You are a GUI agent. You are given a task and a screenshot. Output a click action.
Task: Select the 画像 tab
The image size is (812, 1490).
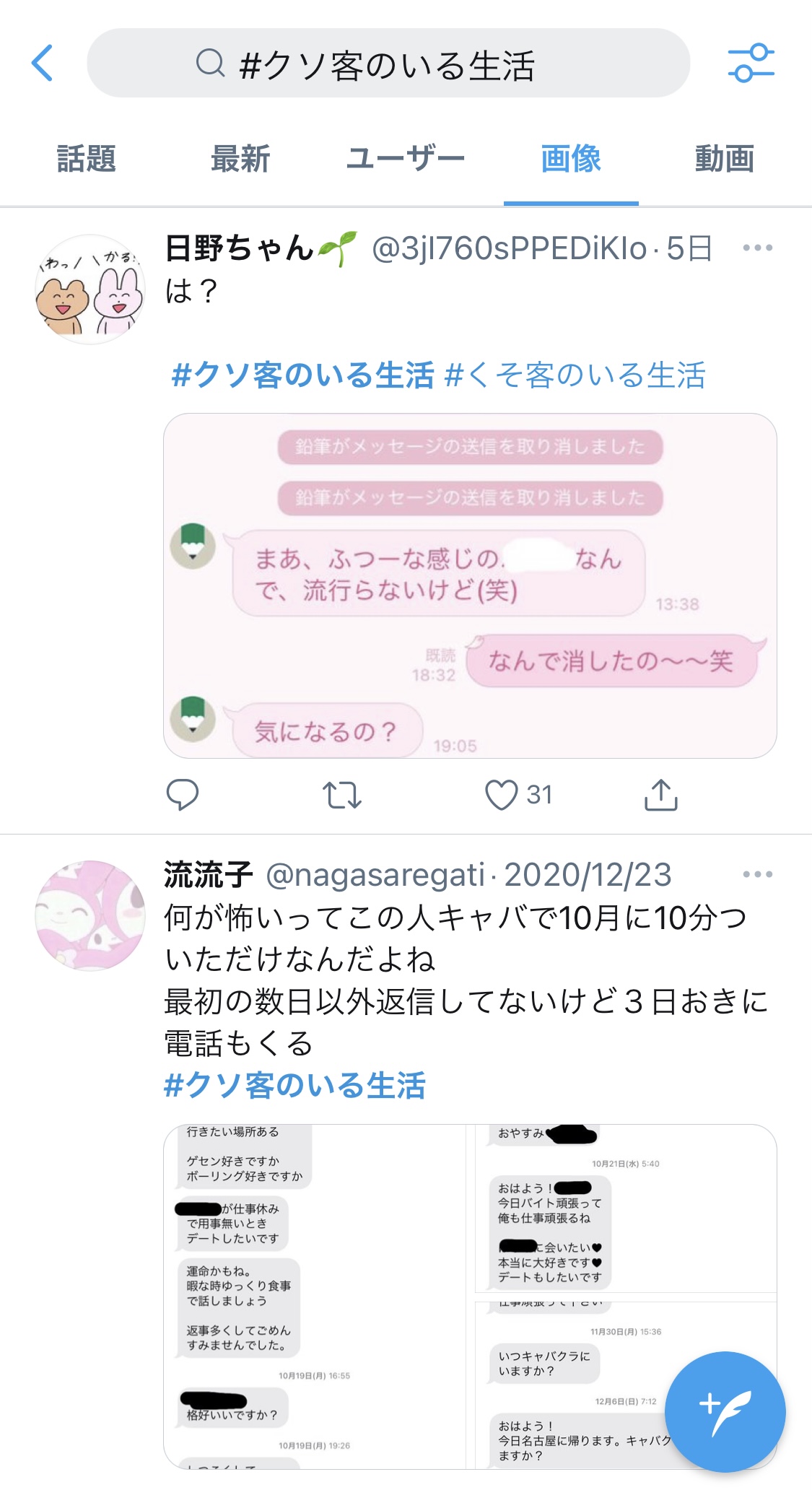[x=571, y=159]
